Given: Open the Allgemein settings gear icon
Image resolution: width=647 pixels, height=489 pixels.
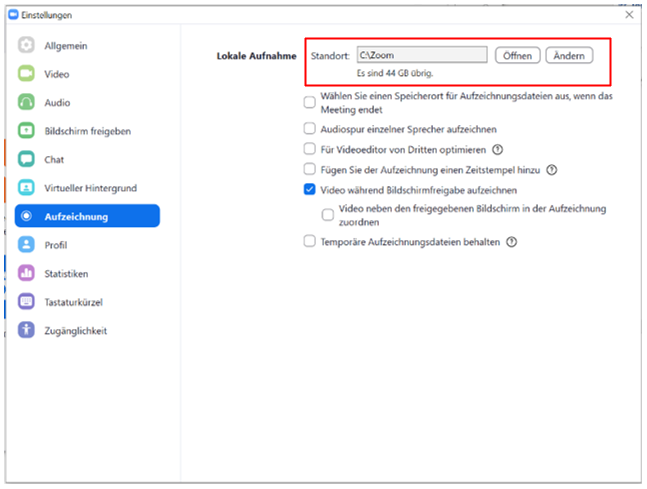Looking at the screenshot, I should (26, 45).
